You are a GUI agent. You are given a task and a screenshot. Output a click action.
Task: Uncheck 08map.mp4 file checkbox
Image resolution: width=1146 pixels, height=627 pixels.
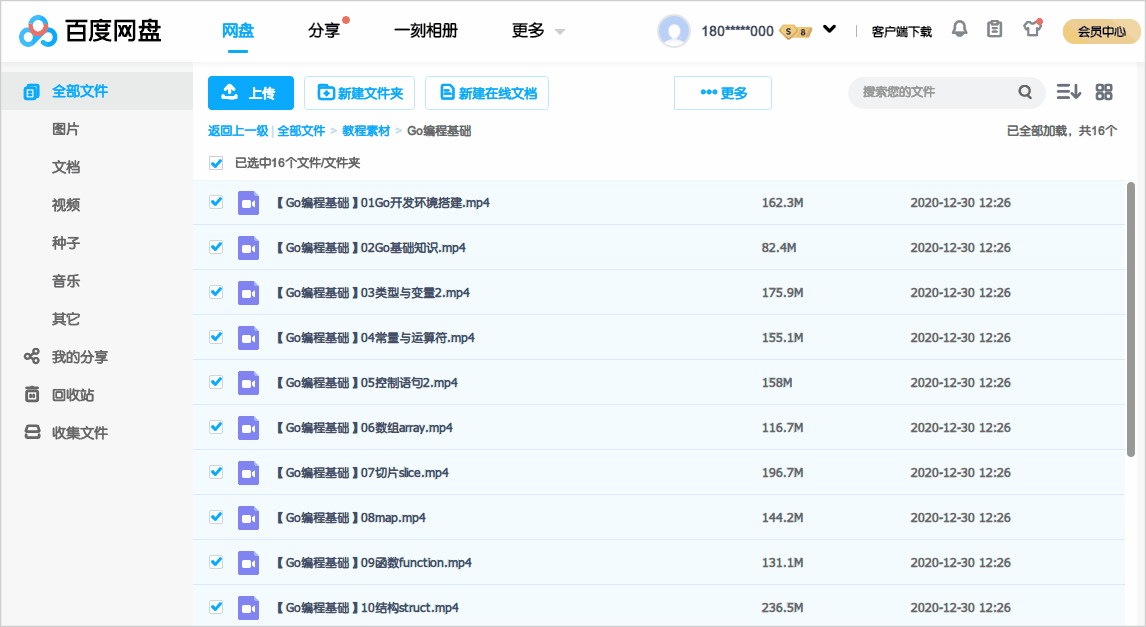coord(216,517)
